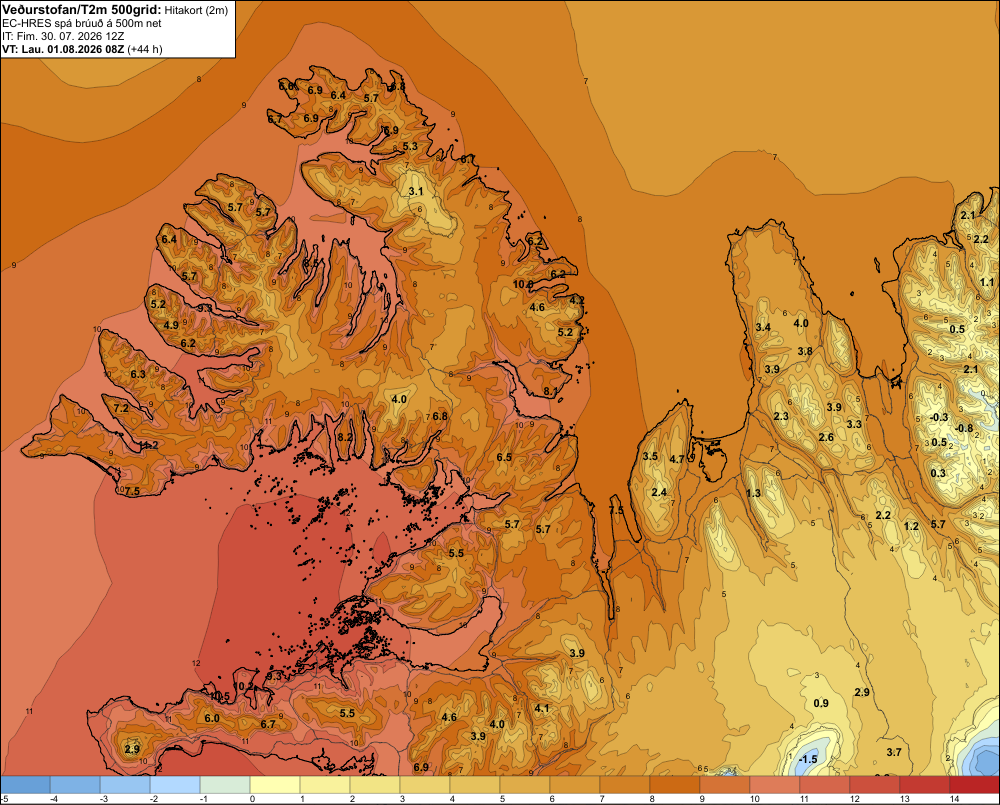Click the 10.0 temperature value on the map
The image size is (1000, 805).
(523, 284)
